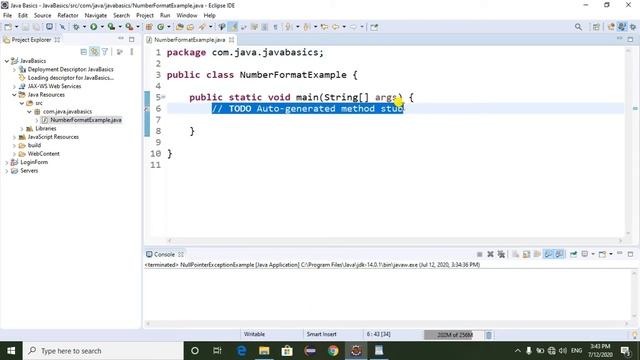The image size is (640, 360).
Task: Click the Windows Start button
Action: (11, 351)
